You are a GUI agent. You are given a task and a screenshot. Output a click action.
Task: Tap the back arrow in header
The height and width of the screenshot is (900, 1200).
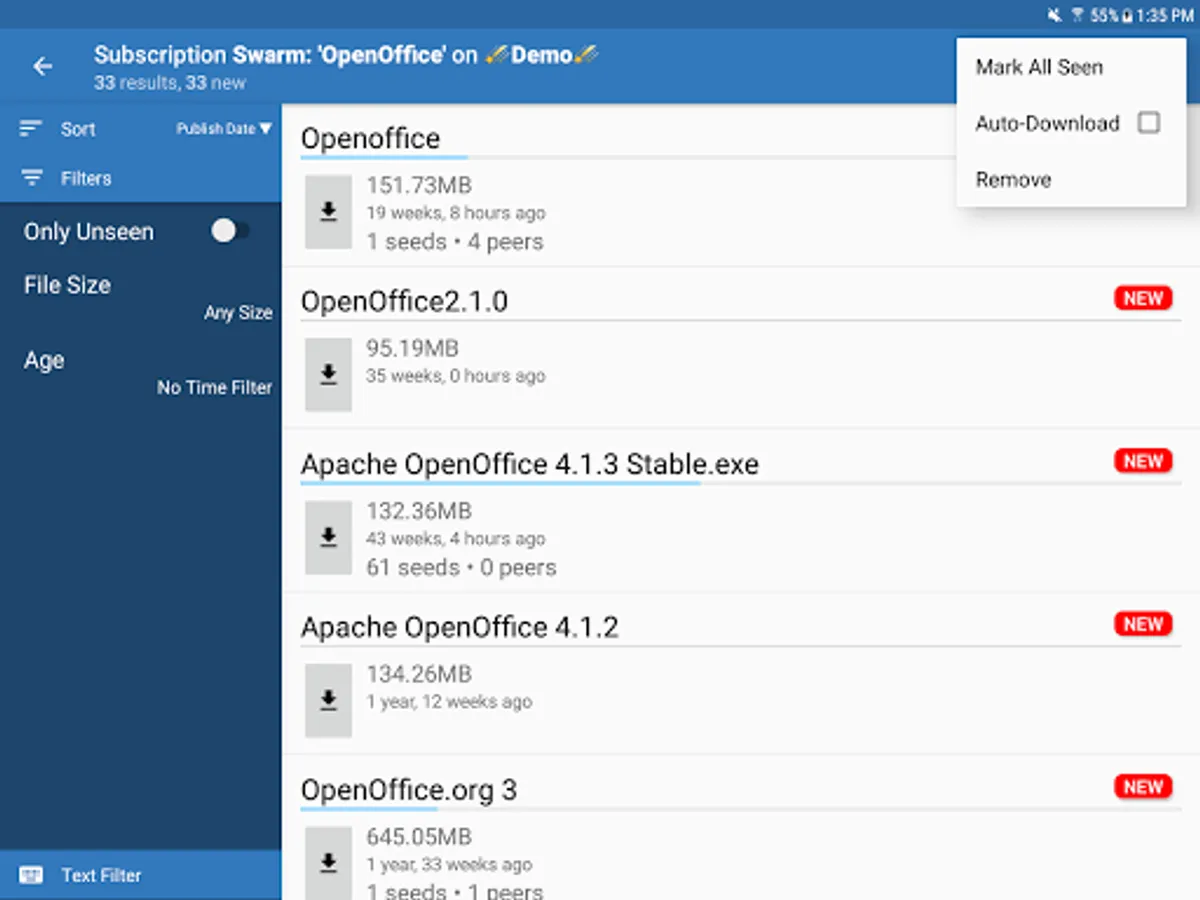[42, 67]
